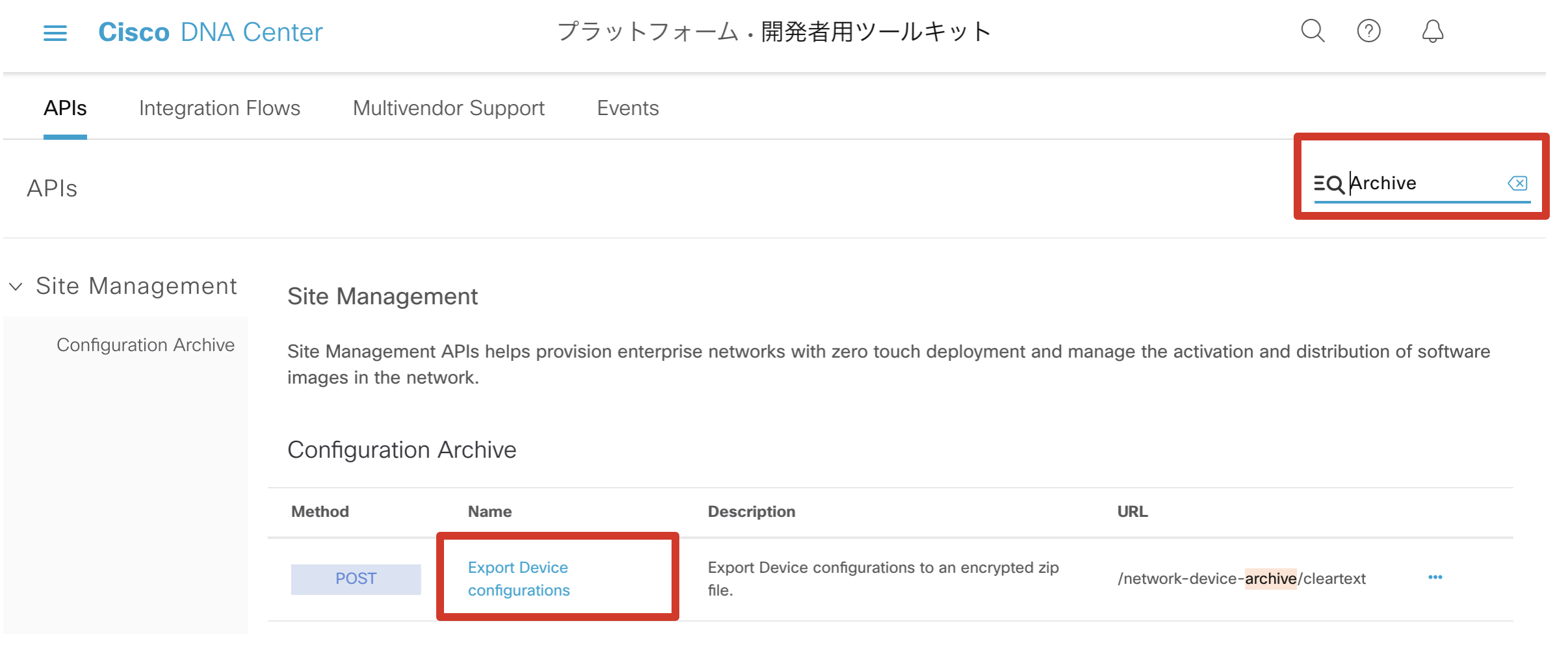Open the three-dot actions menu for cleartext row

click(1435, 577)
